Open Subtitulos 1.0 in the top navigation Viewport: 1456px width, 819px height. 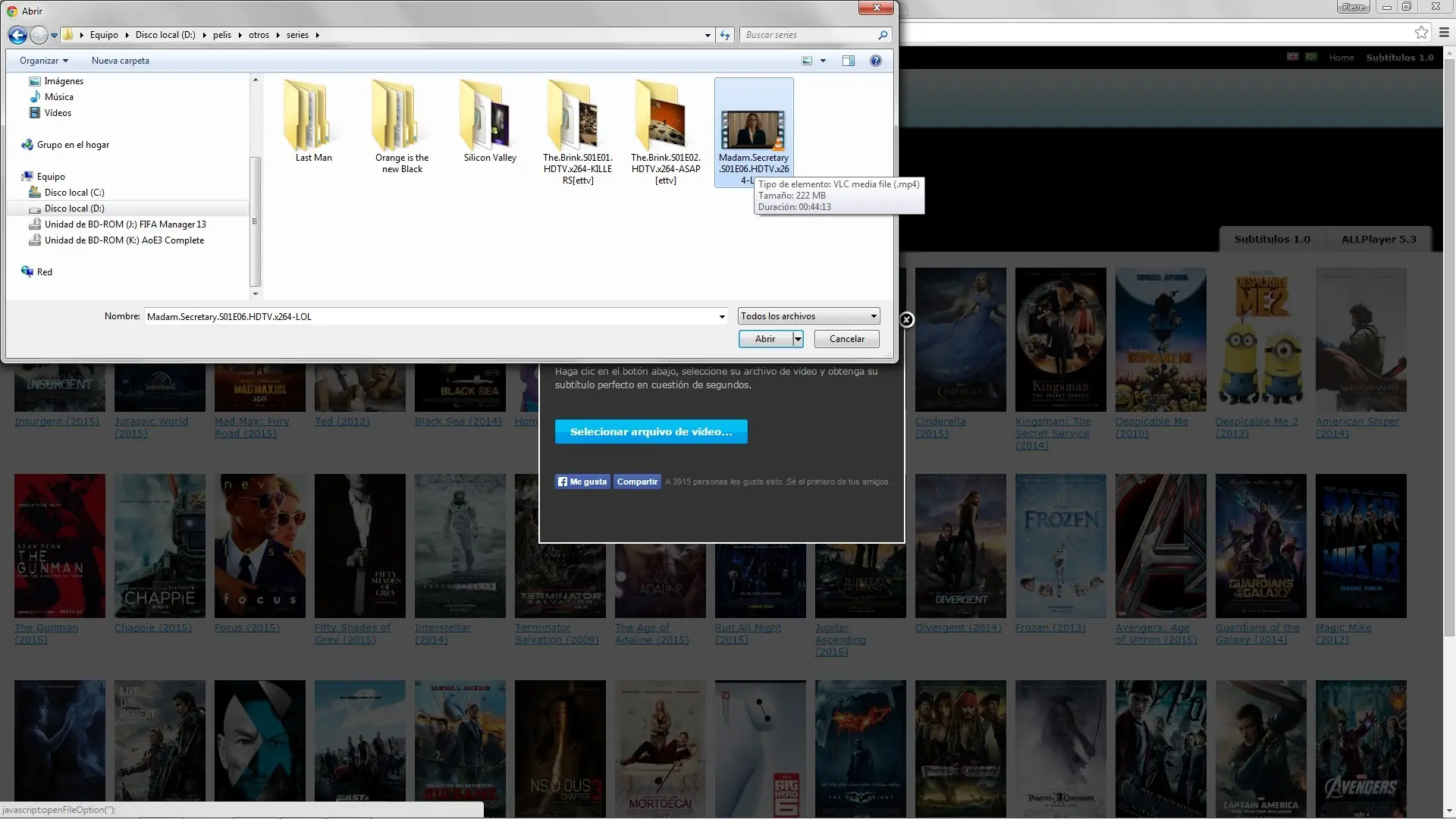tap(1400, 58)
